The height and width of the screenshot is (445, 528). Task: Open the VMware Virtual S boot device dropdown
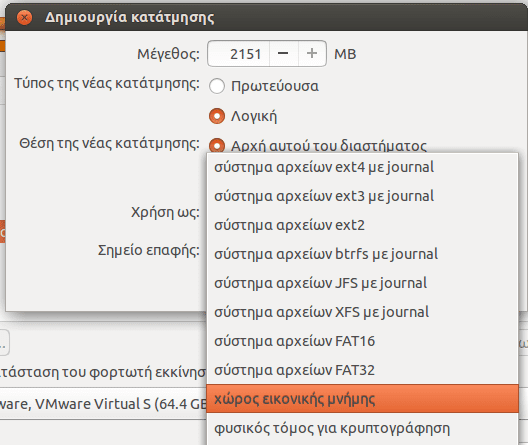tap(103, 404)
